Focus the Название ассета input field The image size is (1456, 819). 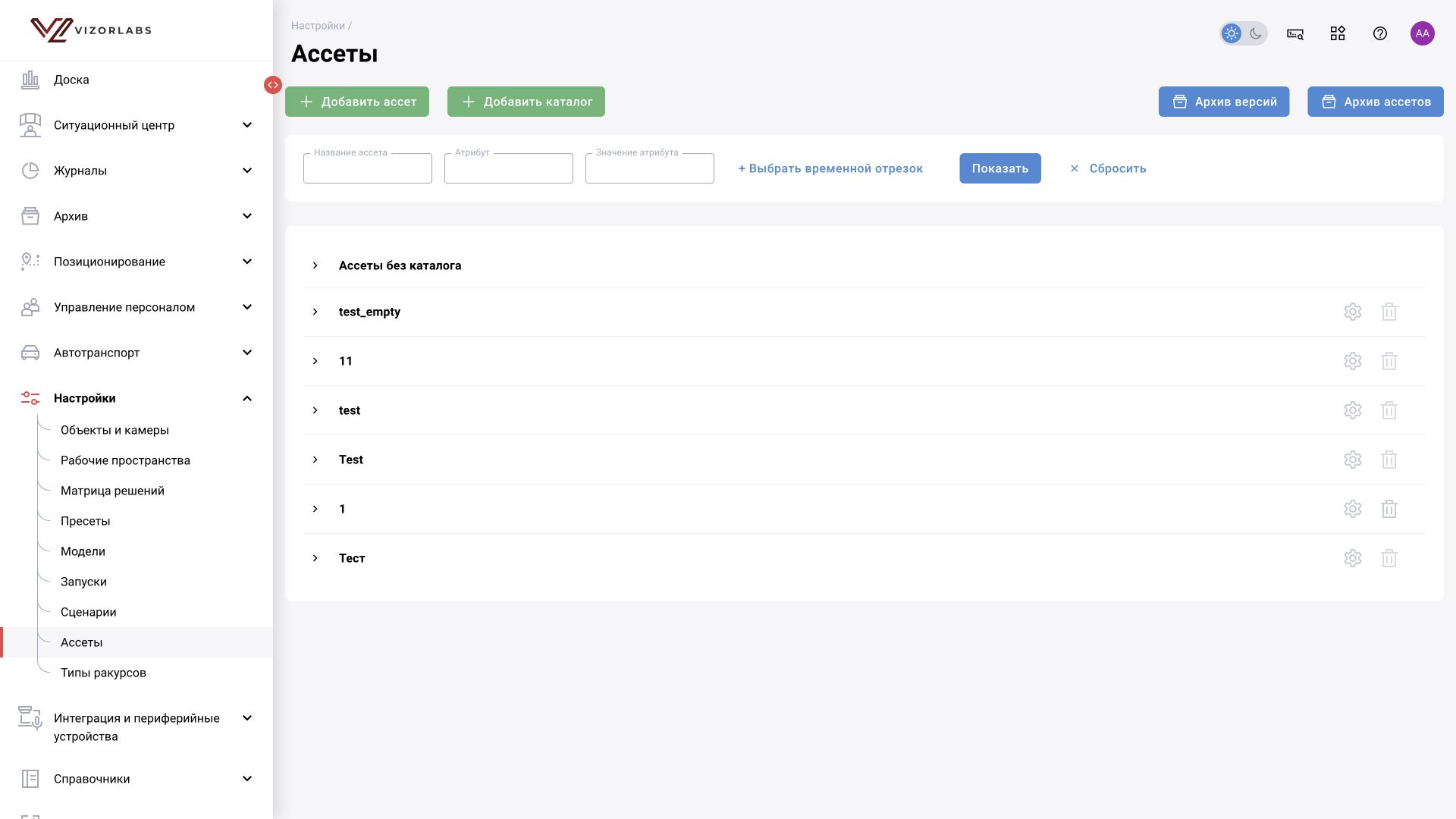(368, 168)
